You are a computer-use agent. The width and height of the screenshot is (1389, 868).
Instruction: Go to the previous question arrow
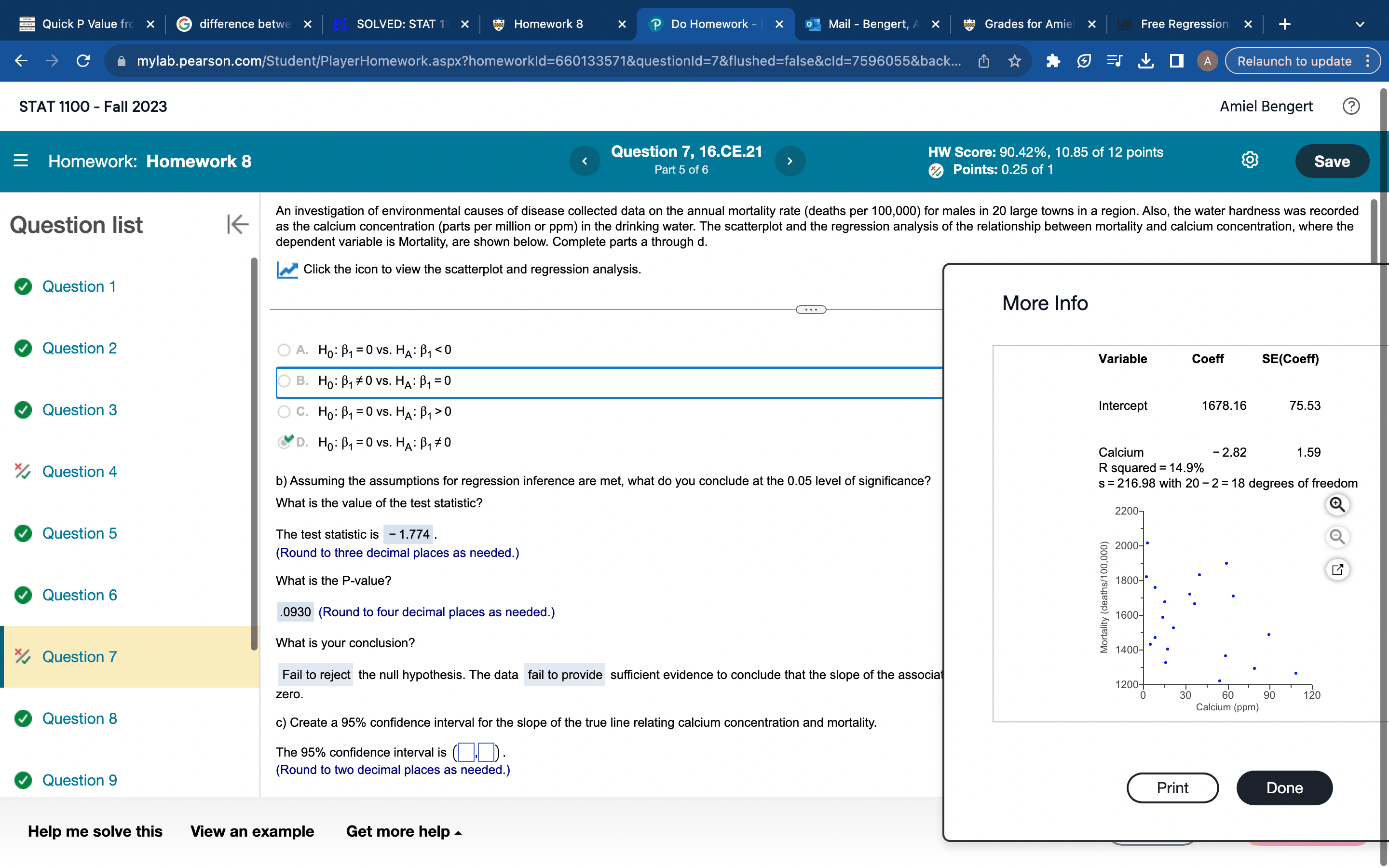point(585,162)
